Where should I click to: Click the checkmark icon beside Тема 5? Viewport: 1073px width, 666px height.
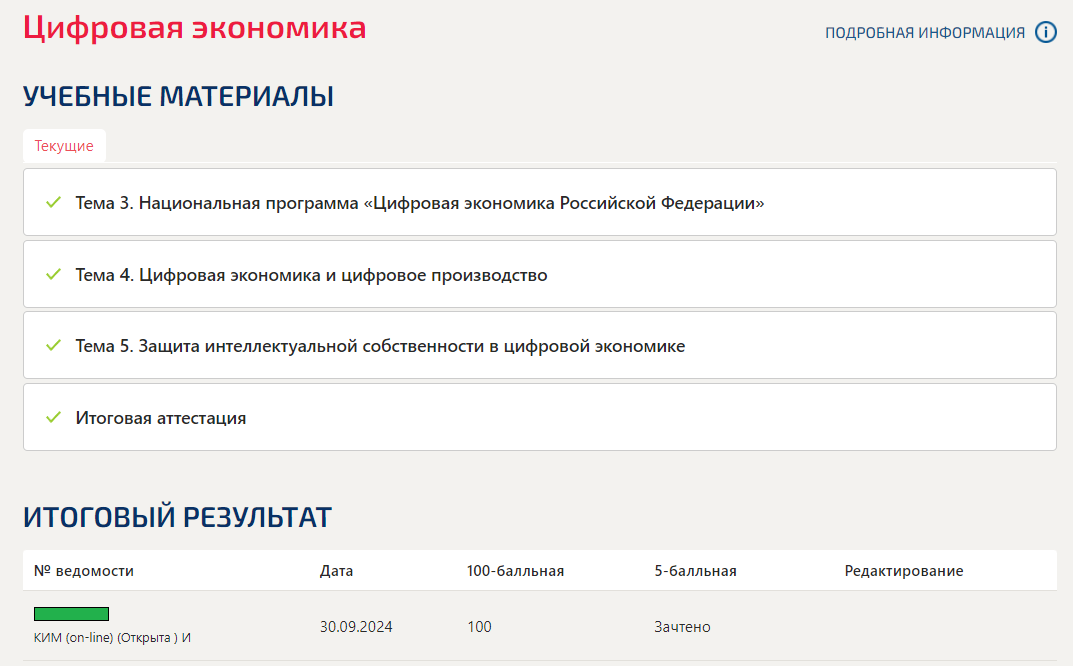53,346
